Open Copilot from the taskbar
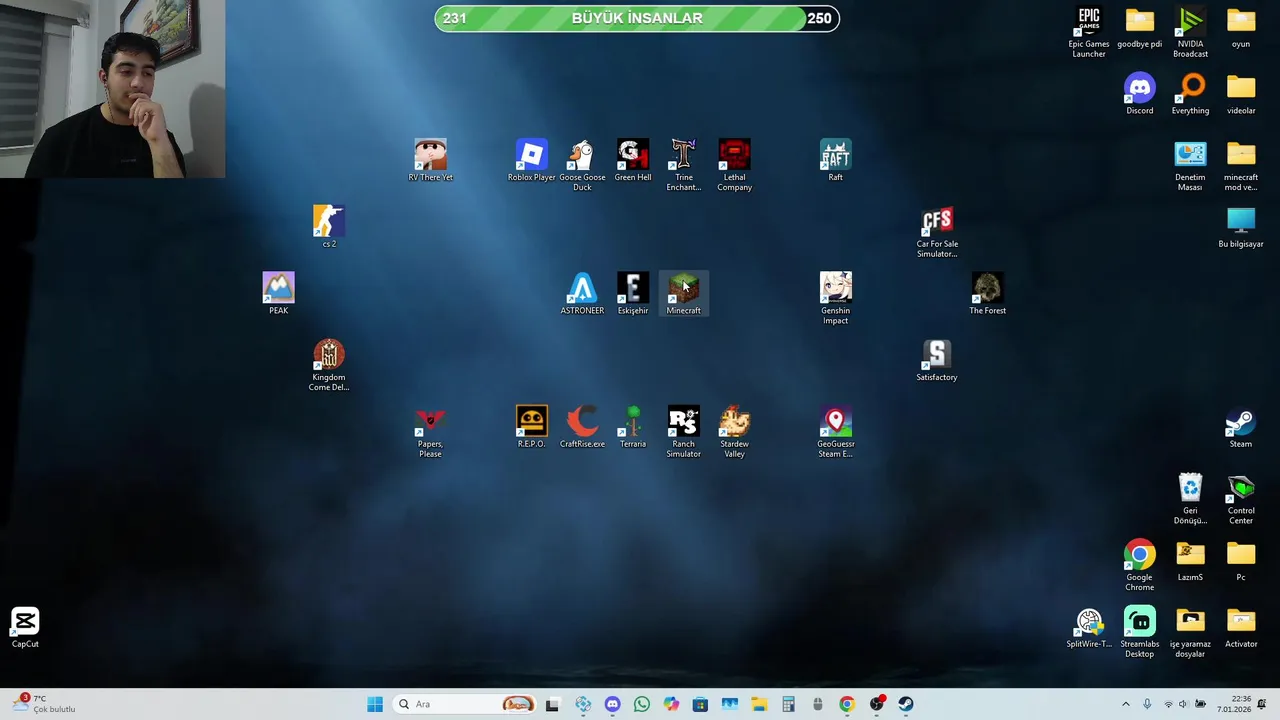 671,704
